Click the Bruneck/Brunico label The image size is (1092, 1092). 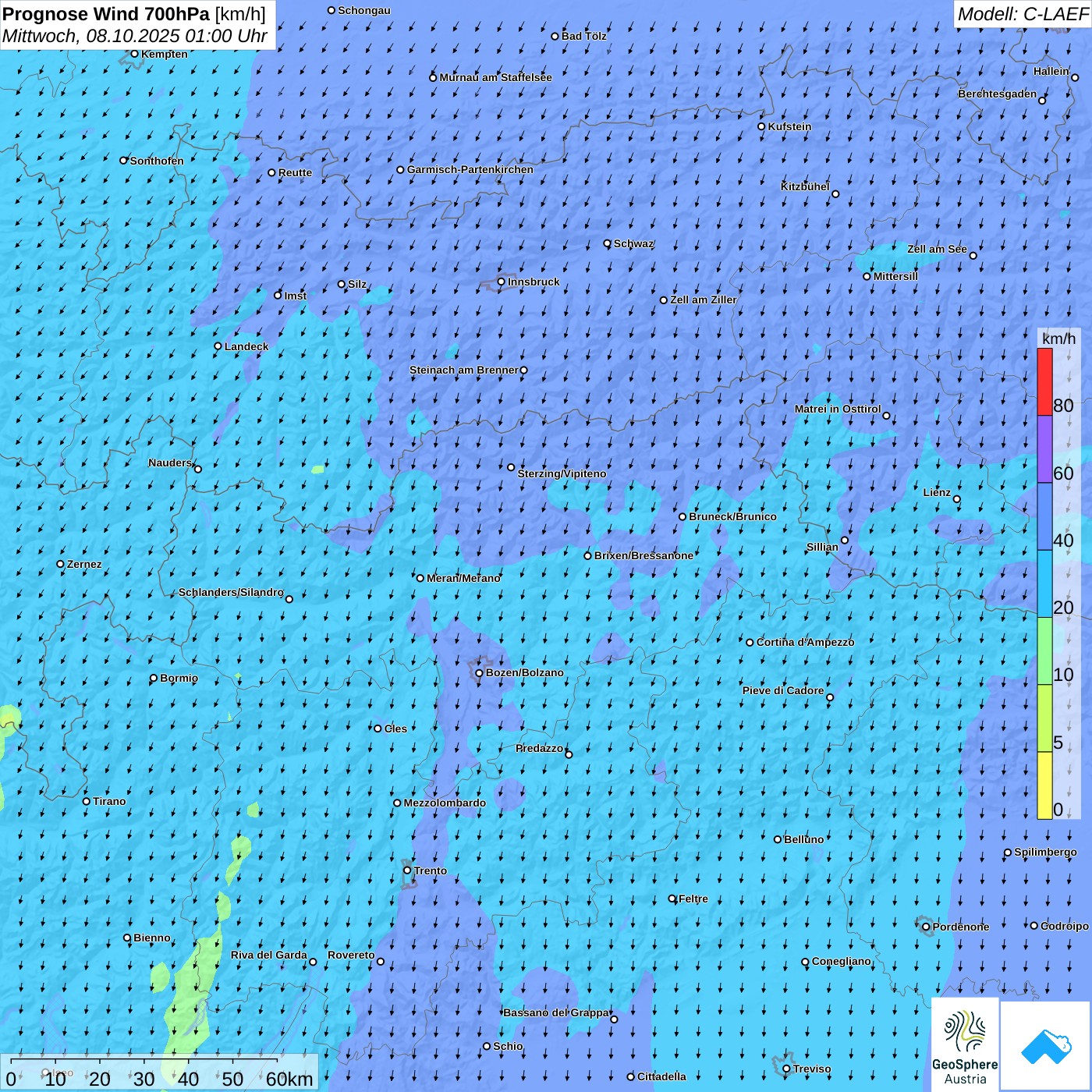click(733, 516)
